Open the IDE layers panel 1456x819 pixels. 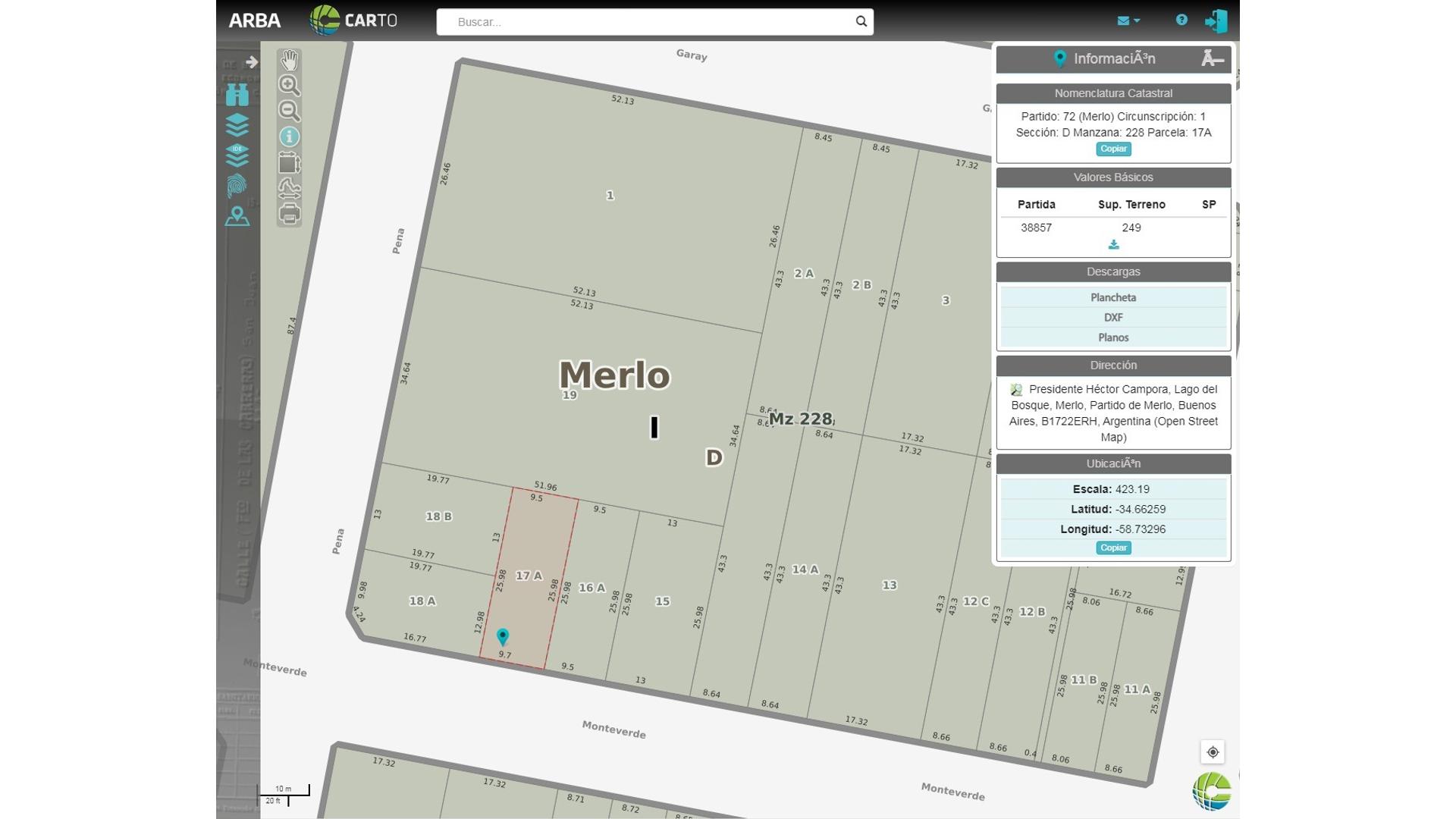tap(237, 155)
